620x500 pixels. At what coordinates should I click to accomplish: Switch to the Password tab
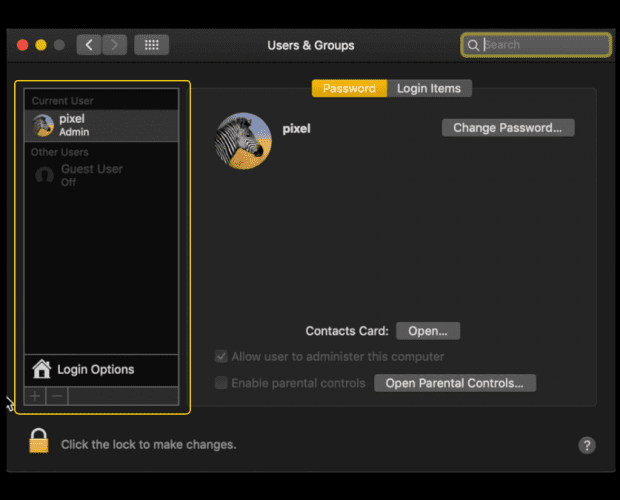349,88
